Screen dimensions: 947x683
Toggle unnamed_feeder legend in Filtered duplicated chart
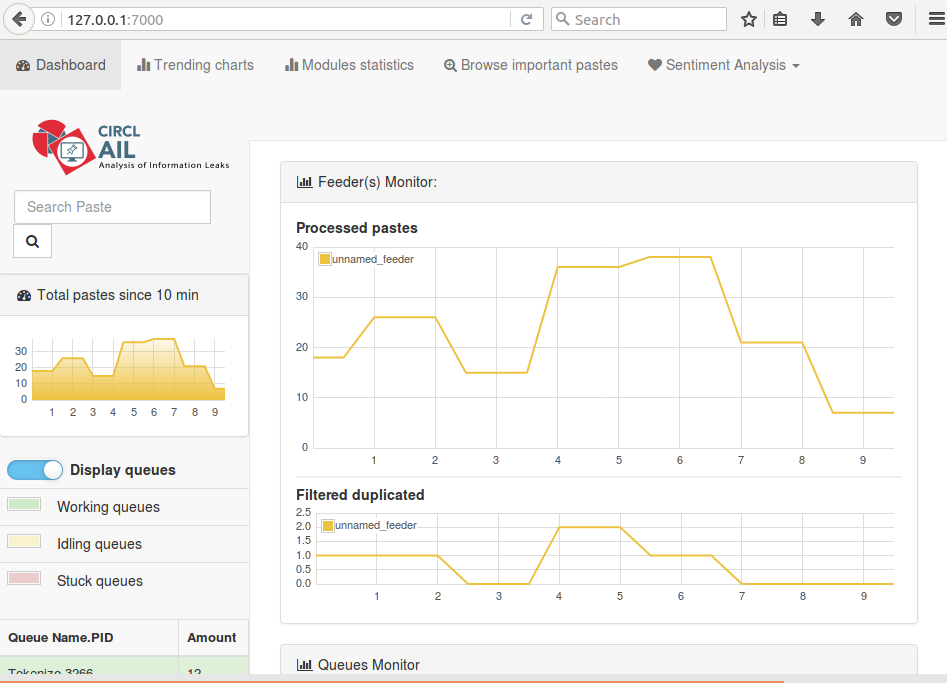pos(369,525)
